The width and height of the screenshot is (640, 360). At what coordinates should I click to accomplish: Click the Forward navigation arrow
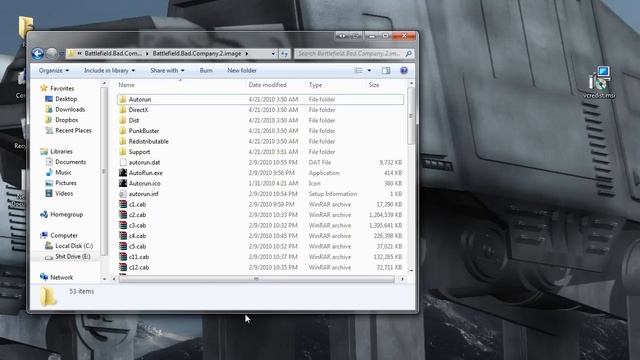pyautogui.click(x=51, y=53)
